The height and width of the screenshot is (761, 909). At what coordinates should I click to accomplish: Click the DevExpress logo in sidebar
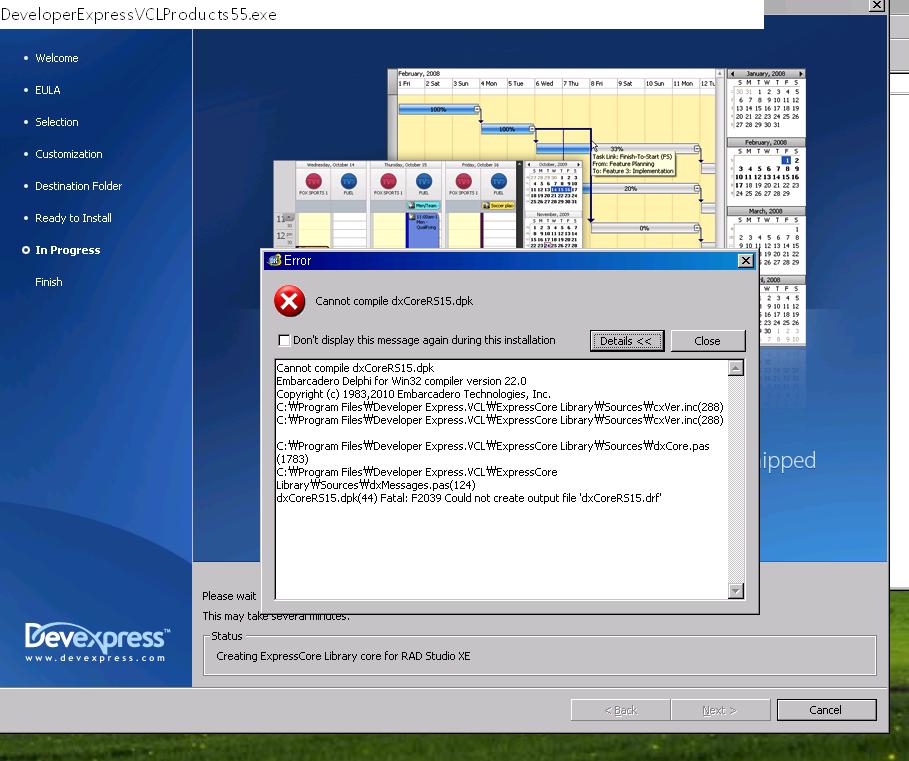tap(96, 642)
